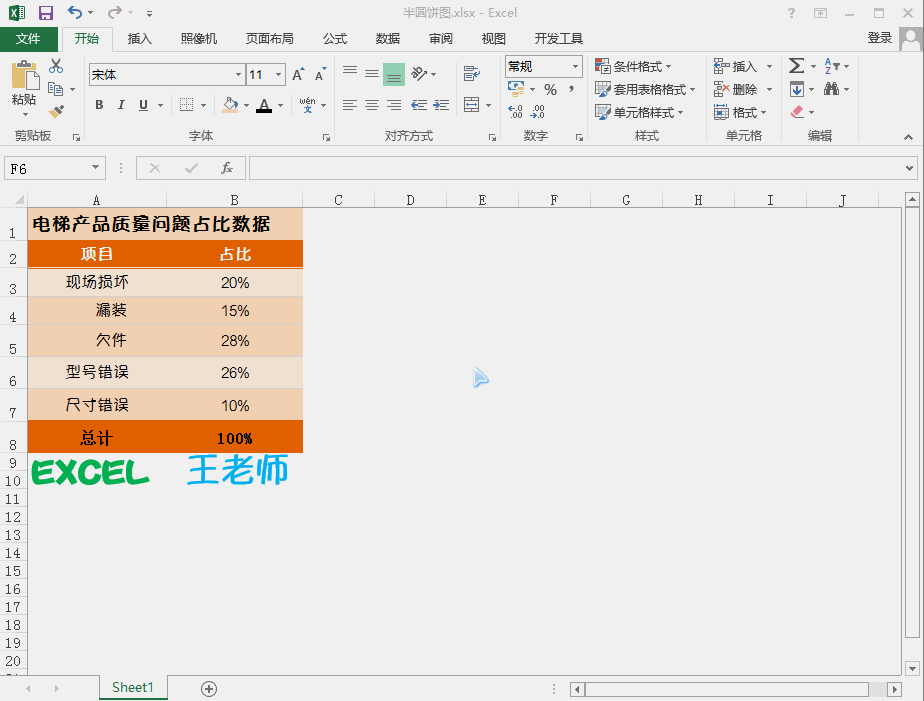Toggle underline formatting
The image size is (924, 701).
point(143,105)
